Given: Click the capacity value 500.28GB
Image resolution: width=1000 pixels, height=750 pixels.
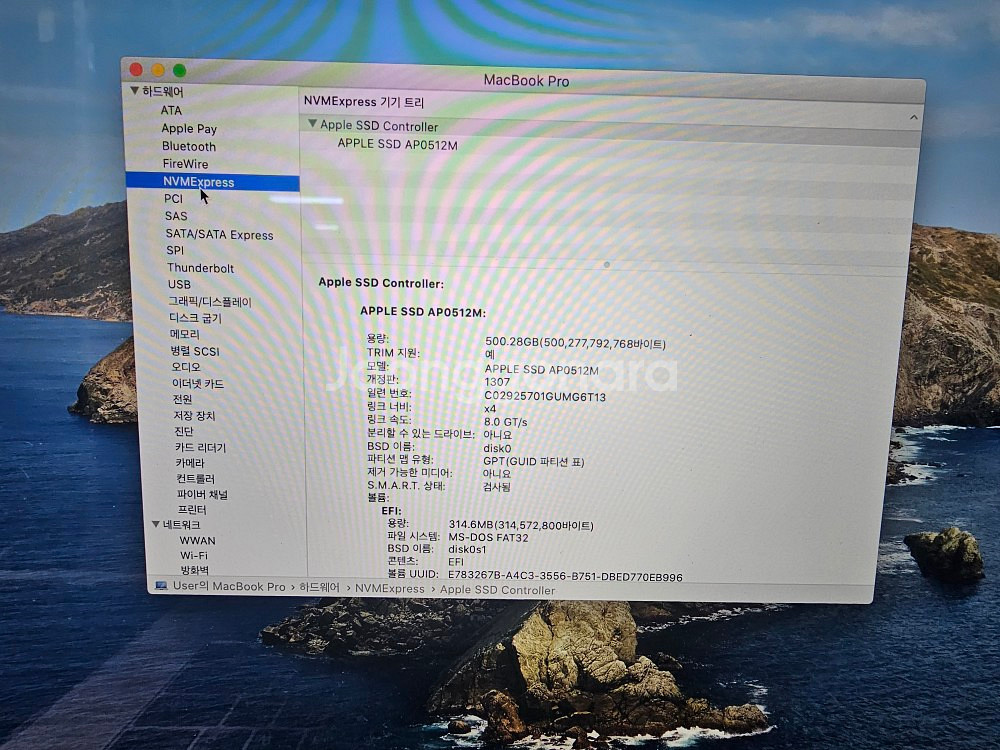Looking at the screenshot, I should pos(575,343).
